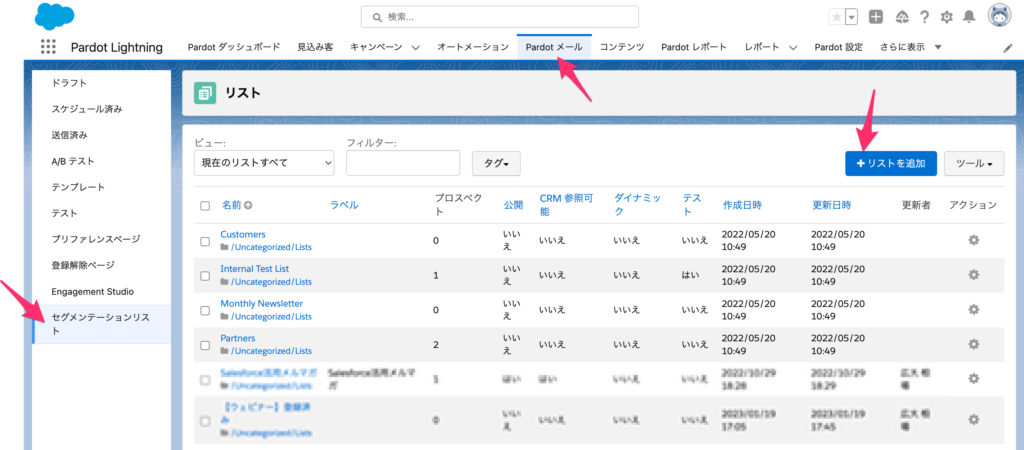Image resolution: width=1024 pixels, height=450 pixels.
Task: Open action gear for 2022/10/29 row
Action: pos(973,379)
